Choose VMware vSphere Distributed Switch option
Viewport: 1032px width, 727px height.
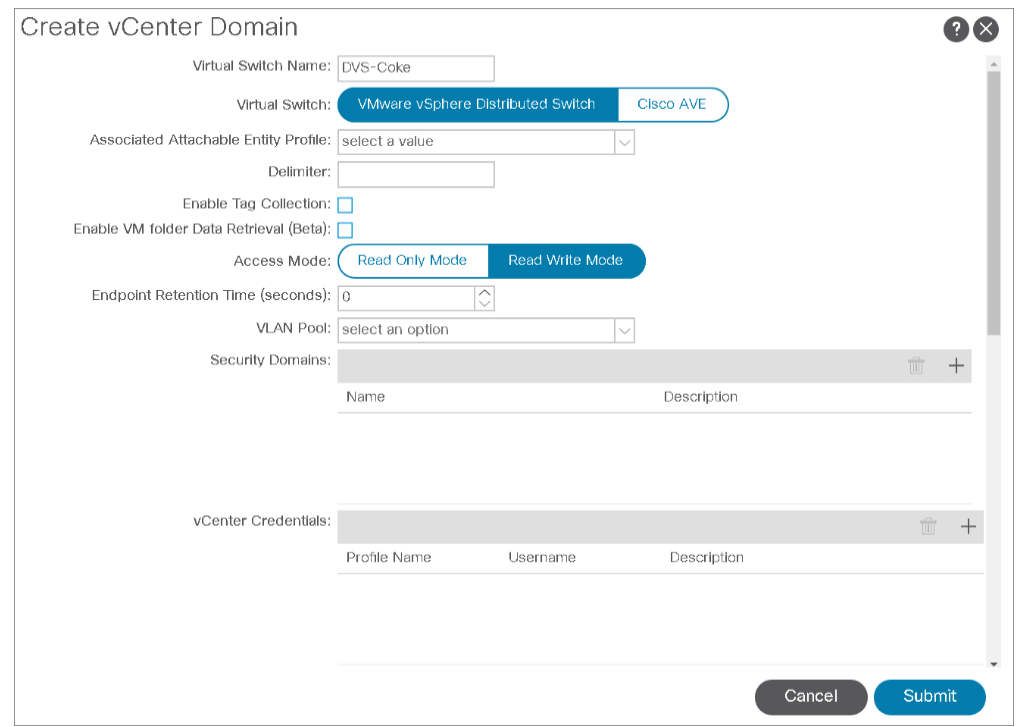tap(476, 104)
